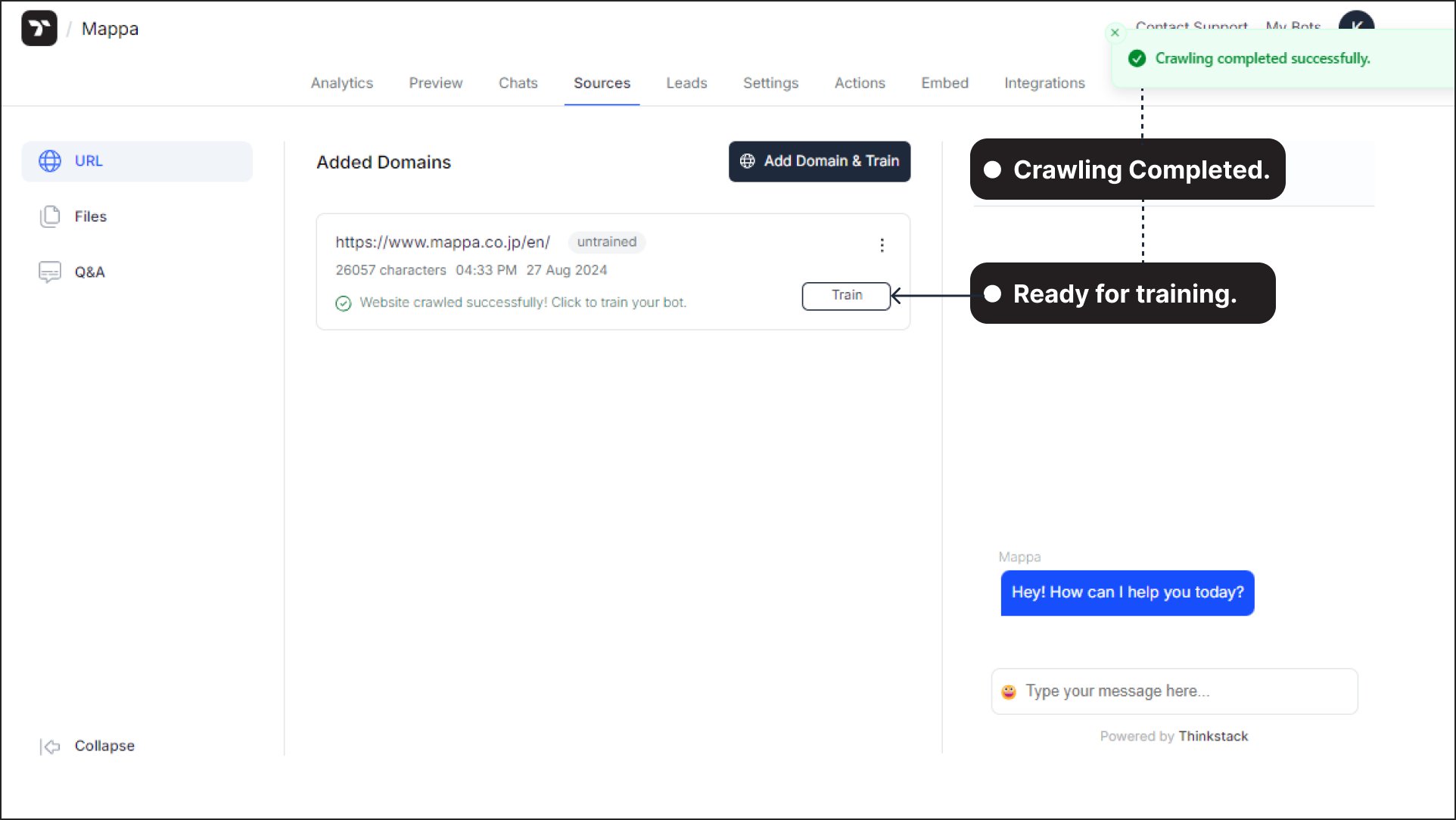Select the Settings navigation item
Screen dimensions: 1456x820
pos(770,83)
